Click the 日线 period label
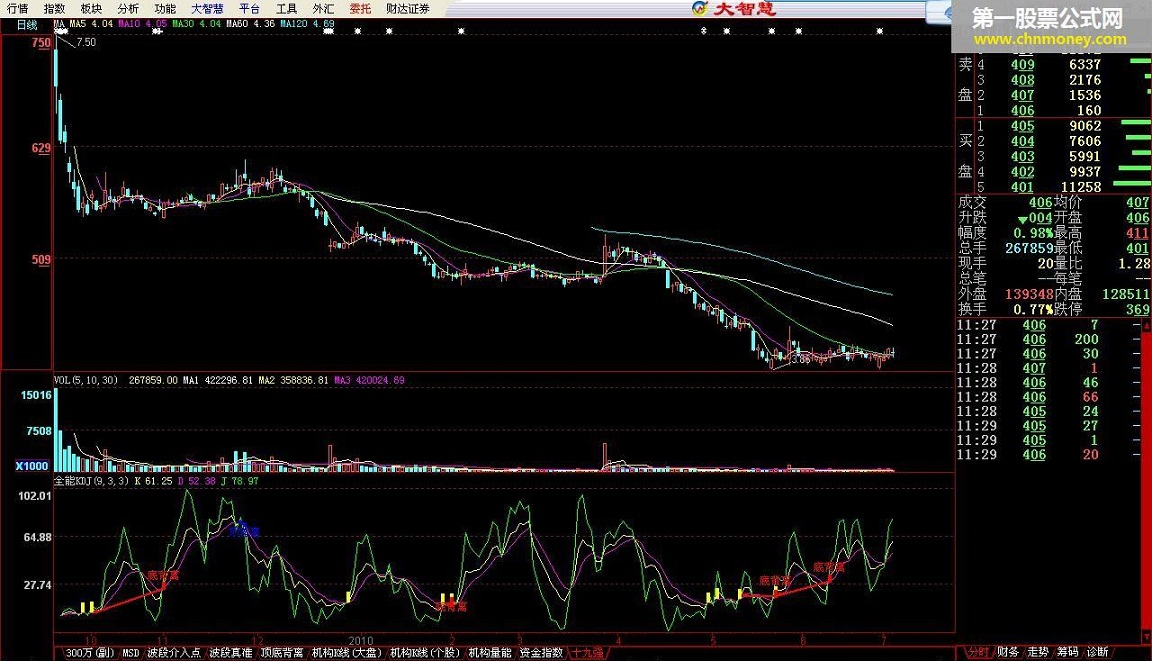Viewport: 1152px width, 661px height. click(x=27, y=24)
